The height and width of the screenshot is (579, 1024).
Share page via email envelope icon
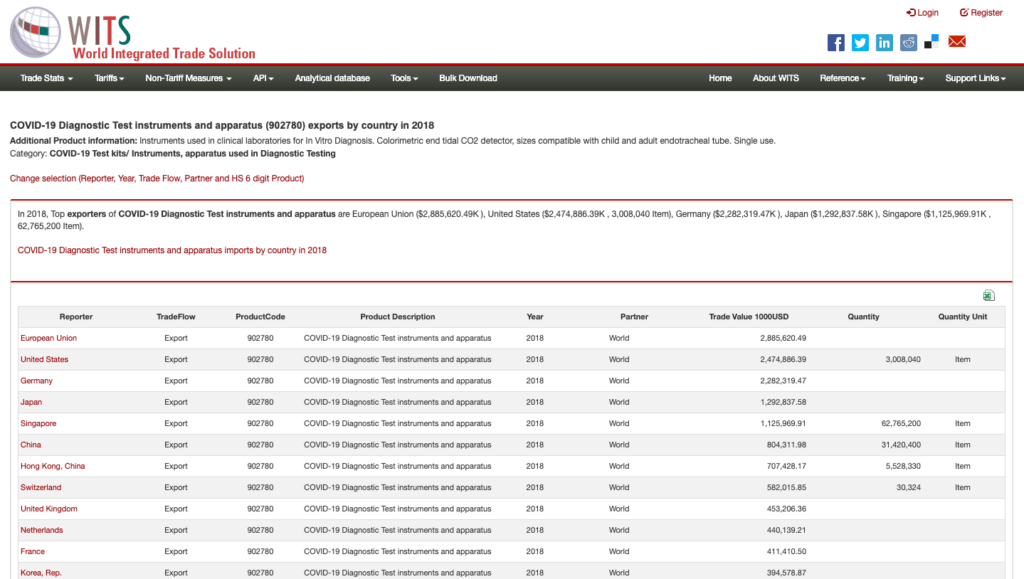957,42
